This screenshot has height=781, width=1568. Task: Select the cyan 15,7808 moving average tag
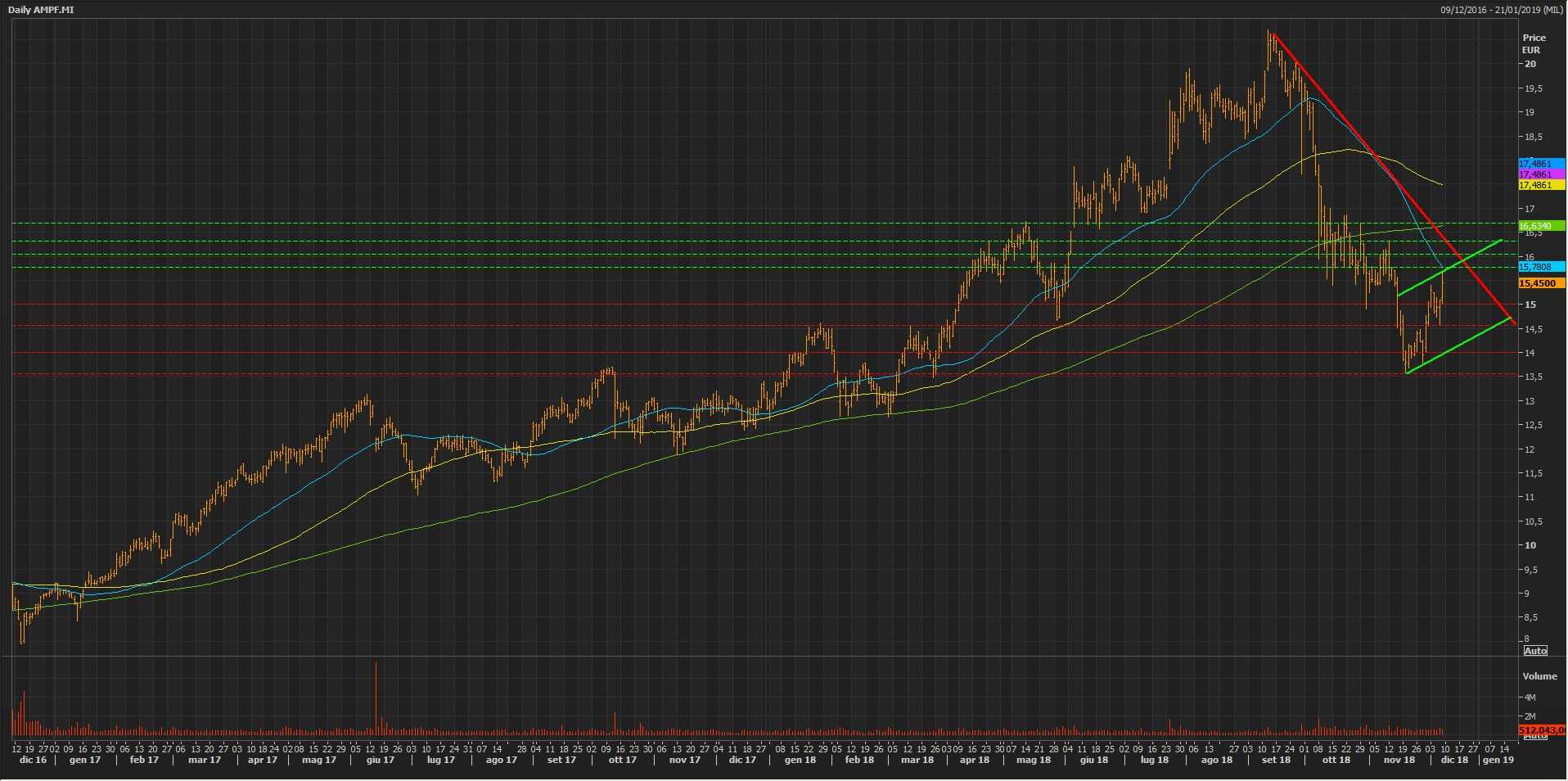coord(1540,267)
